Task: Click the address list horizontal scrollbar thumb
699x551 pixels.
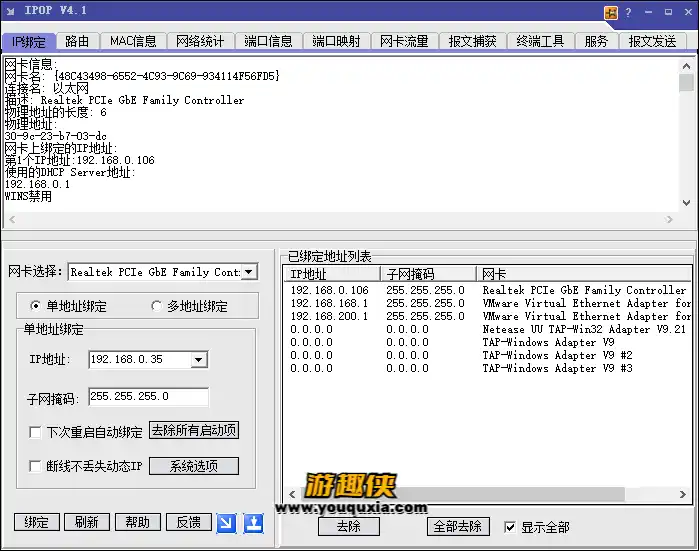Action: tap(462, 494)
